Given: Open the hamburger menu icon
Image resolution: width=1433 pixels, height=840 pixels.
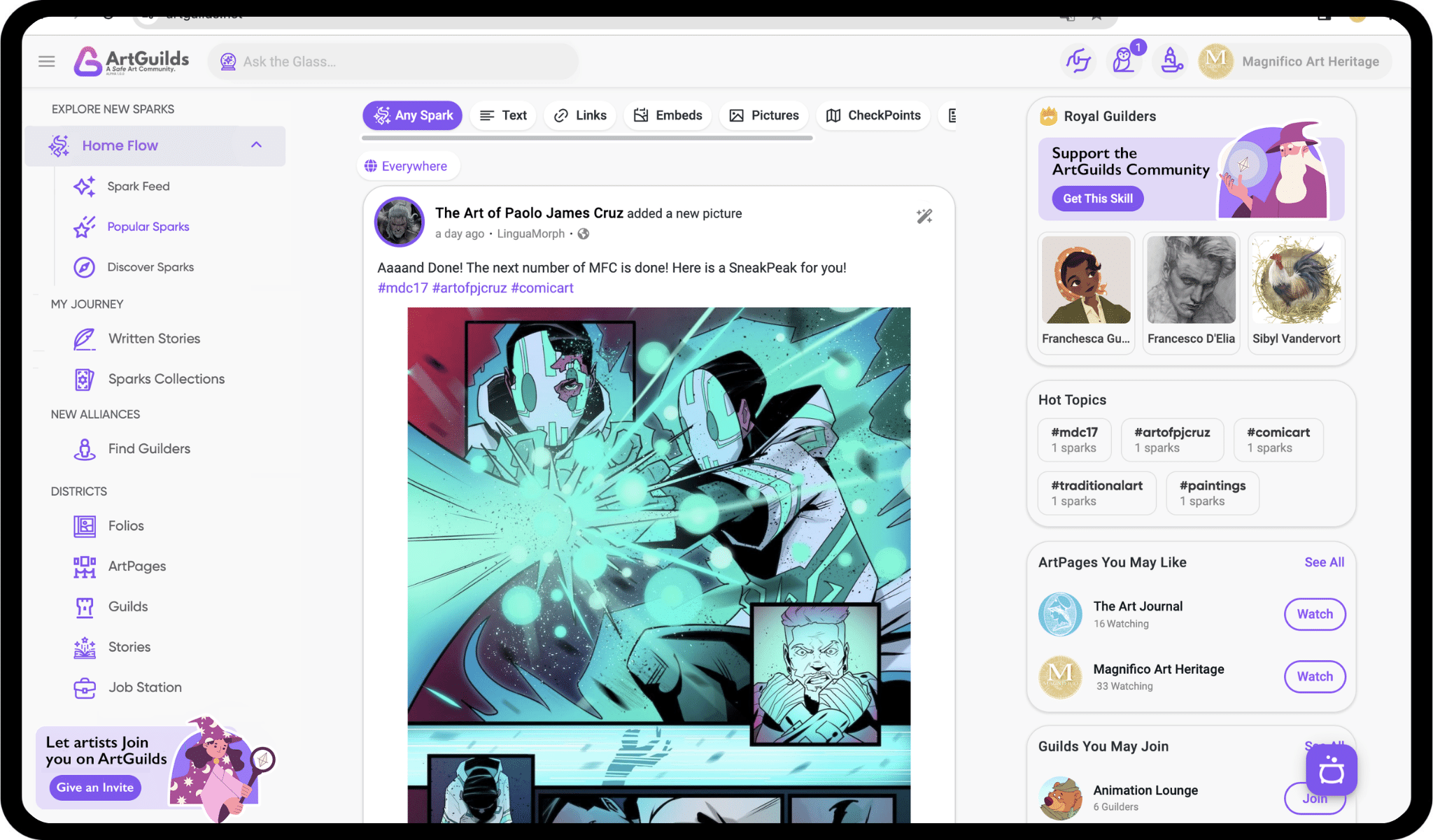Looking at the screenshot, I should pyautogui.click(x=47, y=62).
